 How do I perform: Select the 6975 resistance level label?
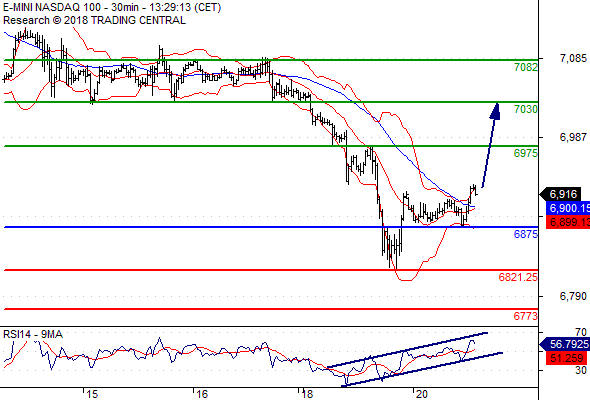click(526, 153)
